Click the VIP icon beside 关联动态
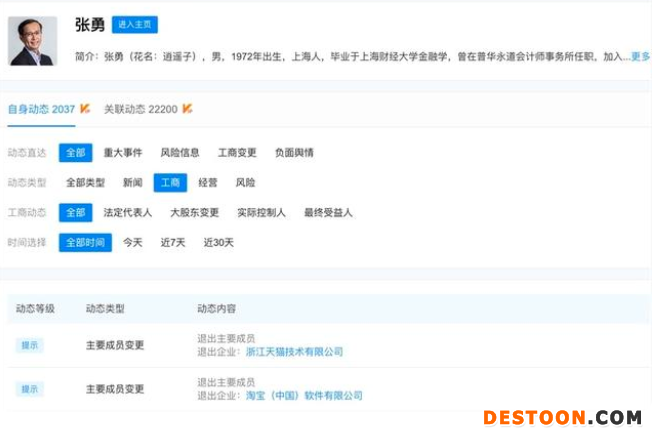Viewport: 655px width, 440px height. click(187, 108)
